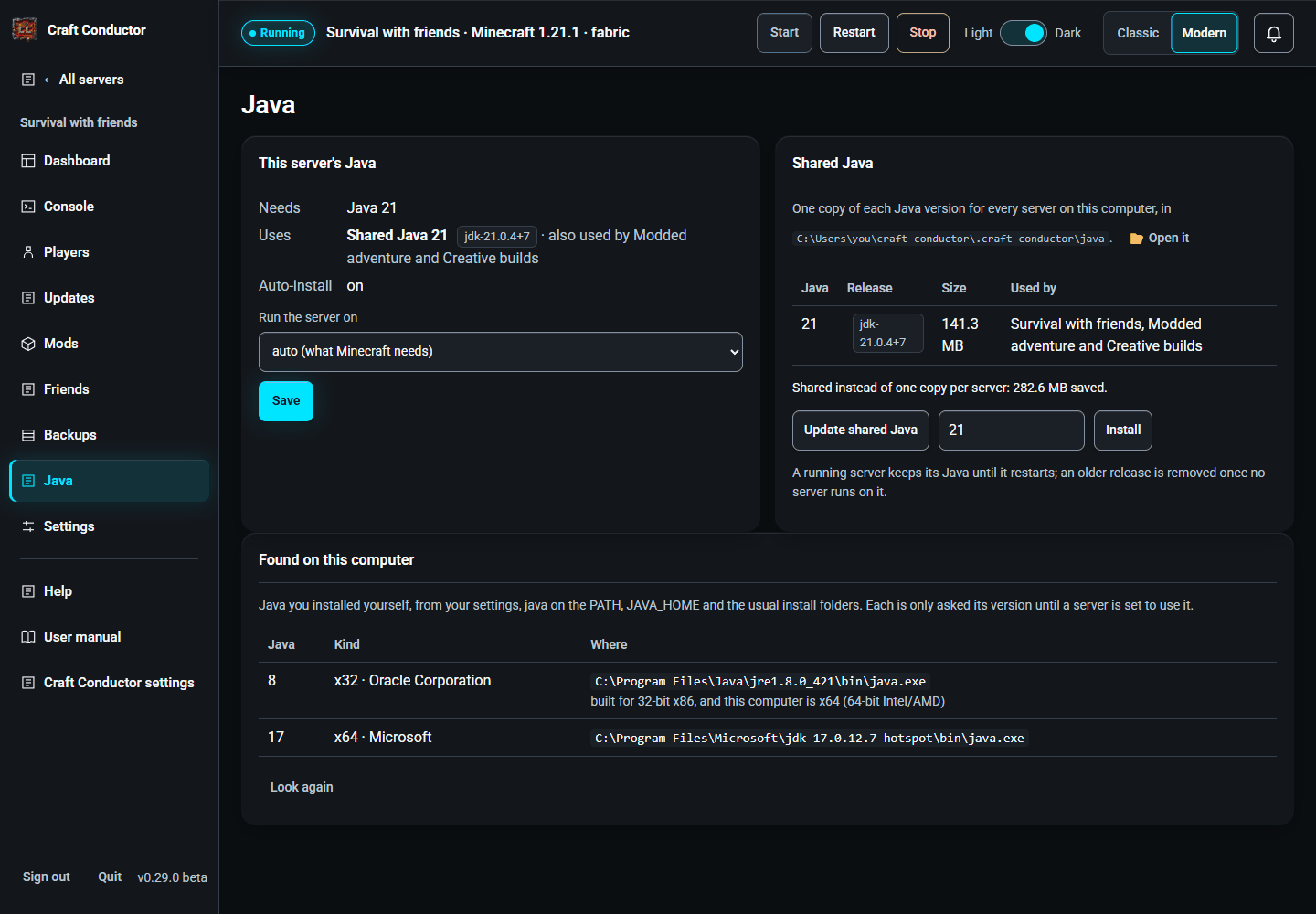The width and height of the screenshot is (1316, 914).
Task: Click the Mods cube icon
Action: click(x=28, y=344)
